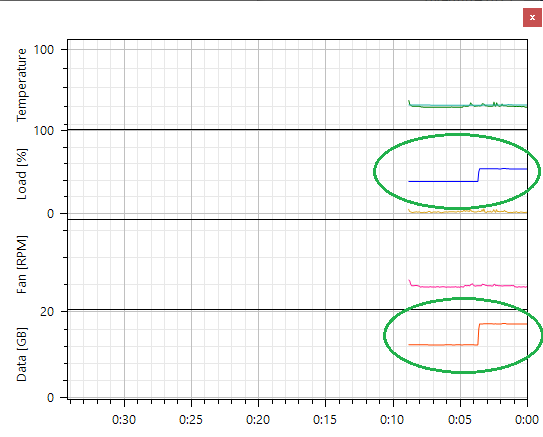Click the 20 value on Data axis
The width and height of the screenshot is (543, 437).
tap(47, 312)
